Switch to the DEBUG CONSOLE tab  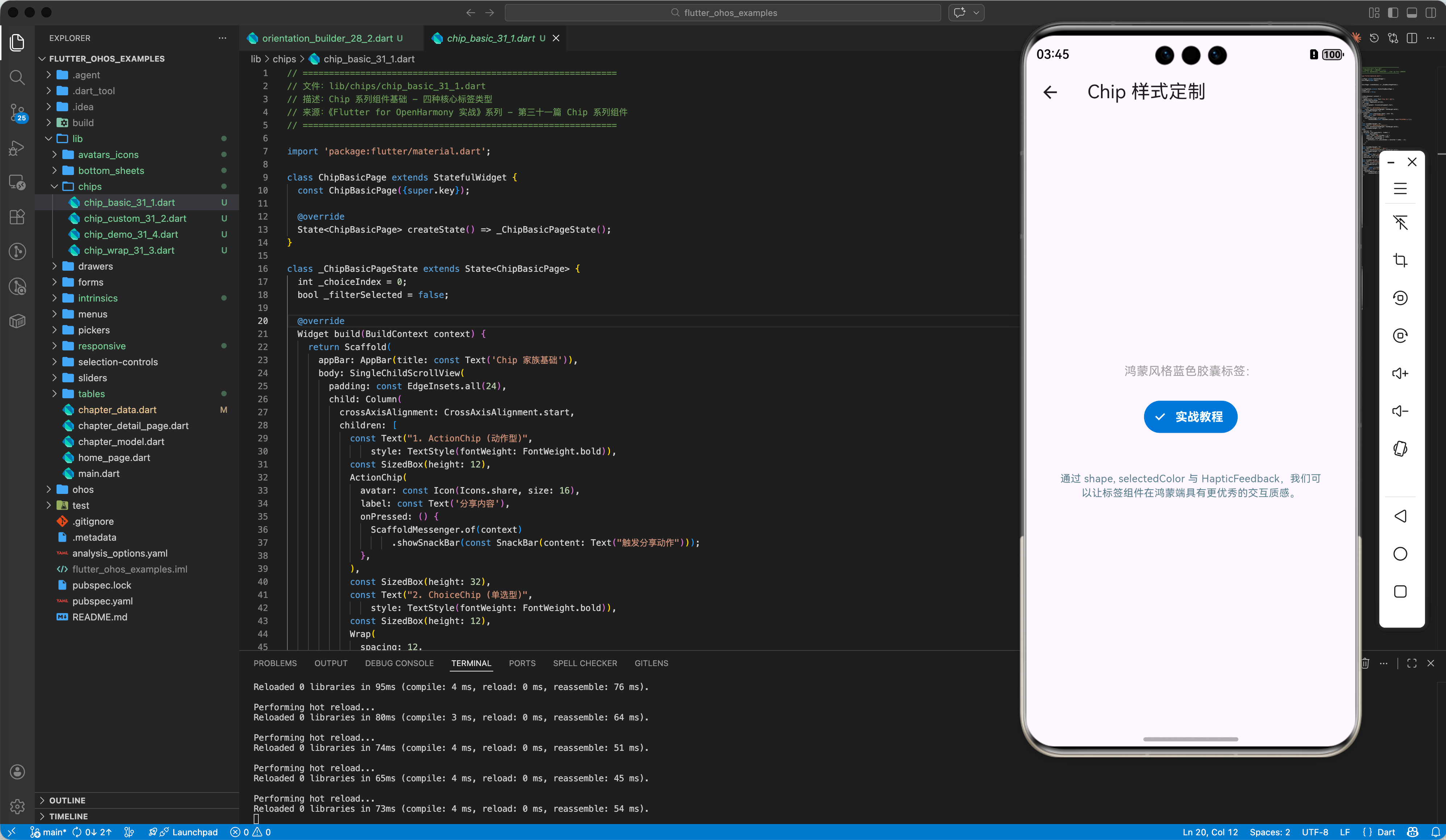[x=399, y=663]
